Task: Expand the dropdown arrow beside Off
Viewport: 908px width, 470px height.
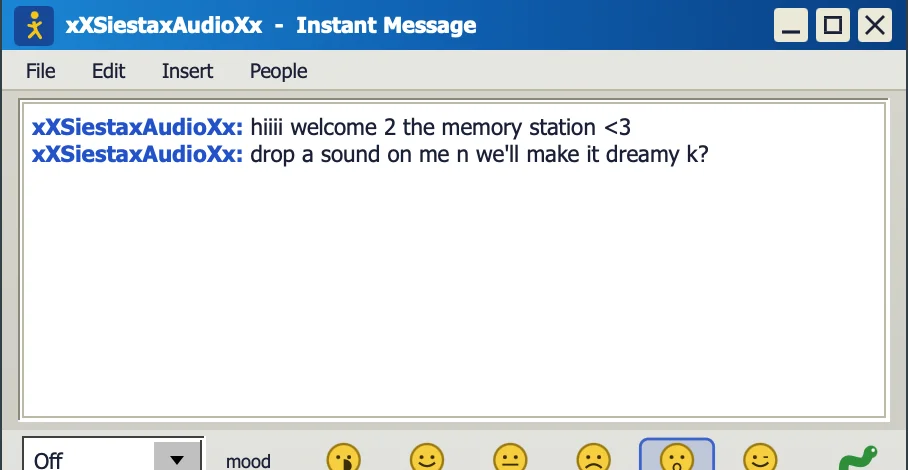Action: pos(177,457)
